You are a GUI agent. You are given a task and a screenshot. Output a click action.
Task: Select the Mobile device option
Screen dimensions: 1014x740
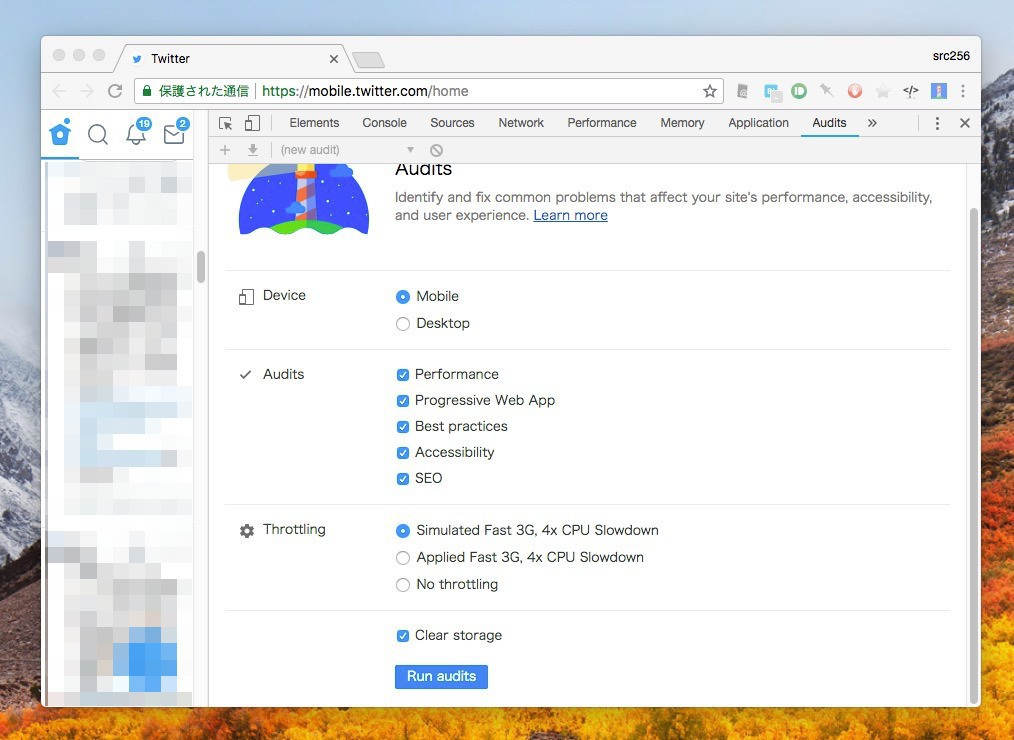[x=402, y=297]
